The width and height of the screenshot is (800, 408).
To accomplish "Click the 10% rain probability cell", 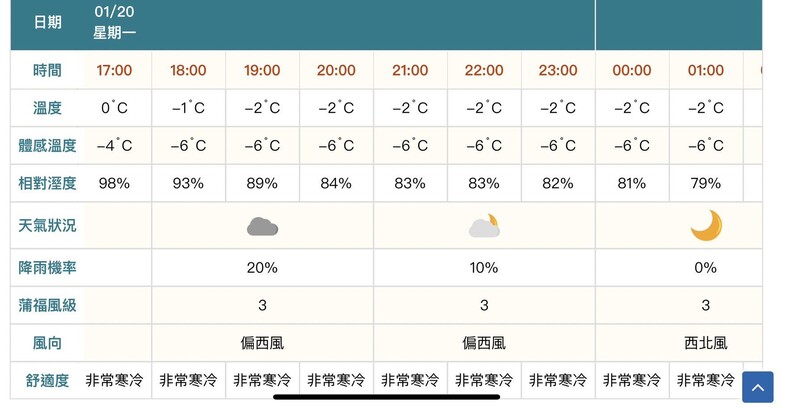I will coord(484,268).
